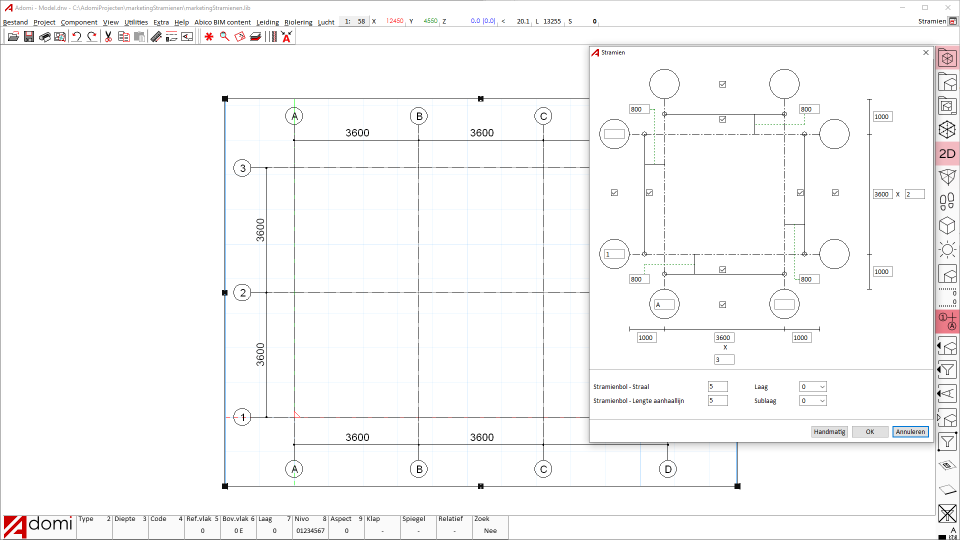This screenshot has width=960, height=540.
Task: Open the Utilities menu
Action: [x=136, y=22]
